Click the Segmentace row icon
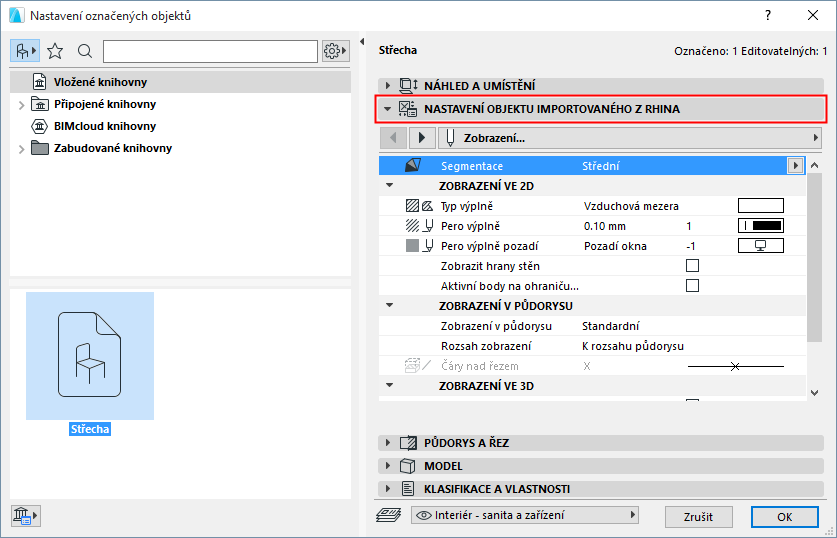Viewport: 837px width, 538px height. 412,165
